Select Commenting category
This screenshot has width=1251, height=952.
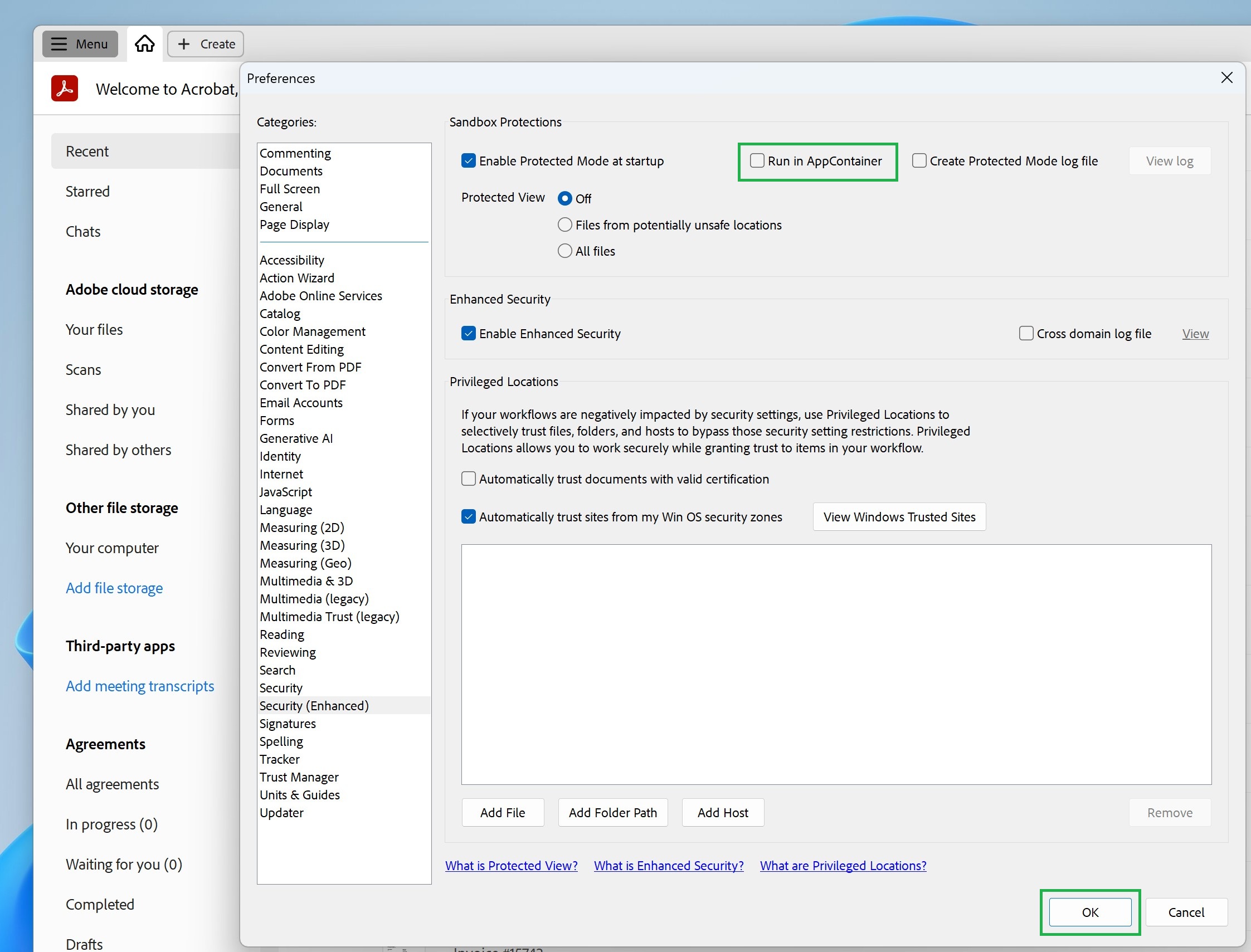click(344, 153)
